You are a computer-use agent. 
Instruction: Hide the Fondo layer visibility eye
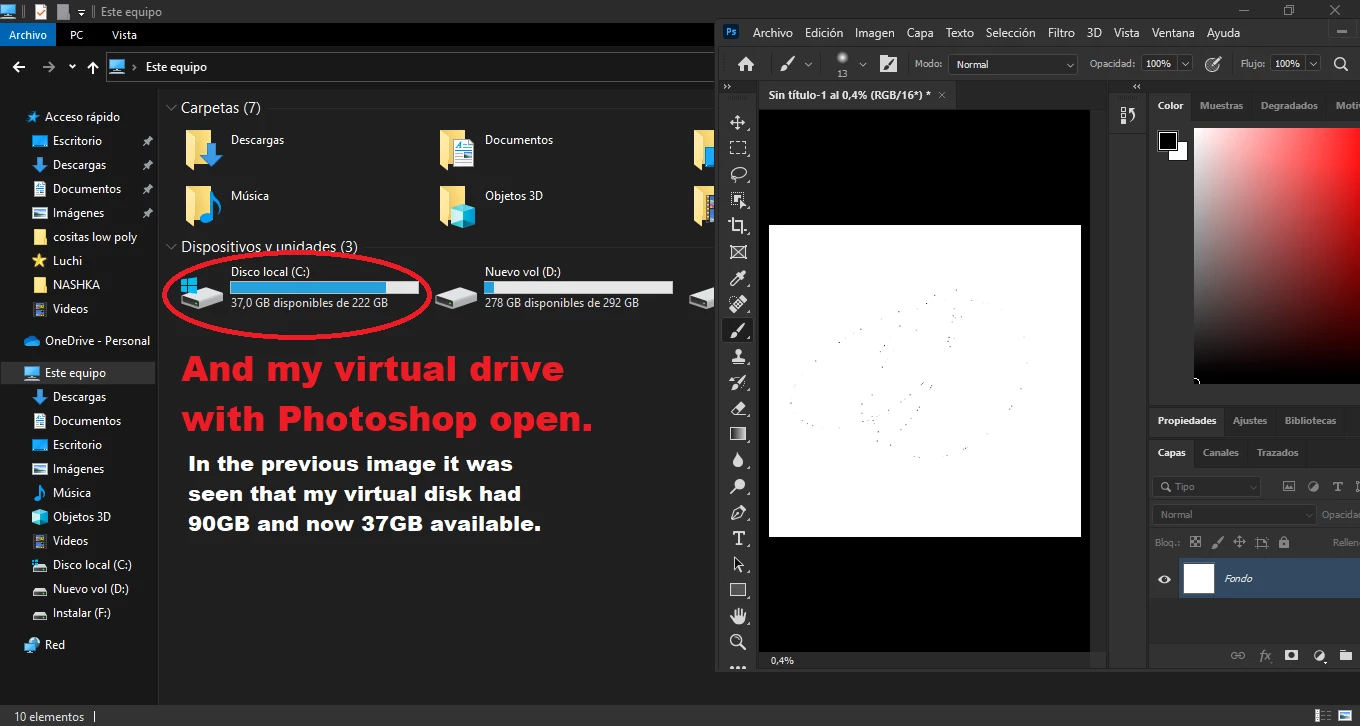(x=1164, y=579)
